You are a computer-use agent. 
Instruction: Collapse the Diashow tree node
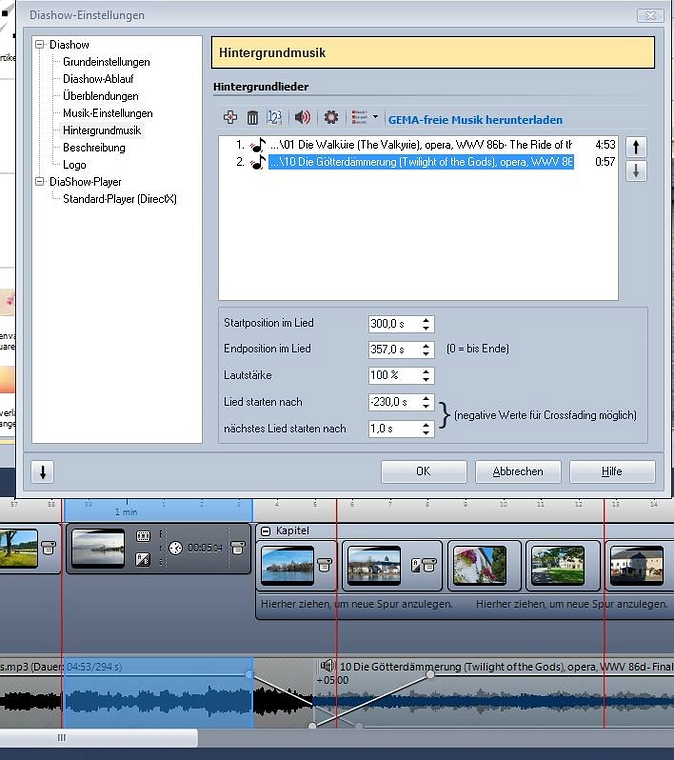tap(40, 45)
